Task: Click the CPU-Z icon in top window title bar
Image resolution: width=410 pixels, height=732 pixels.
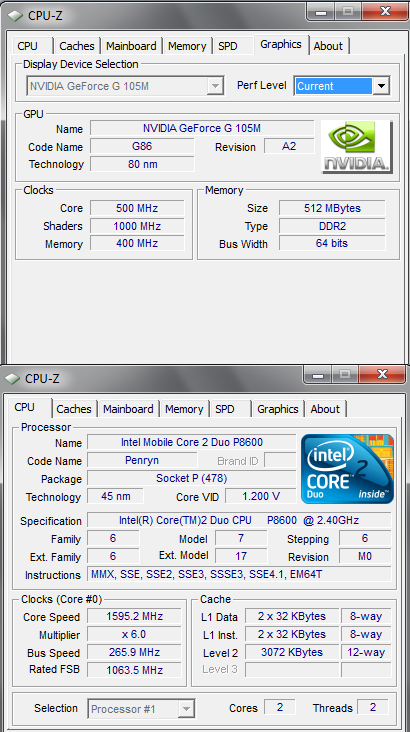Action: coord(16,16)
